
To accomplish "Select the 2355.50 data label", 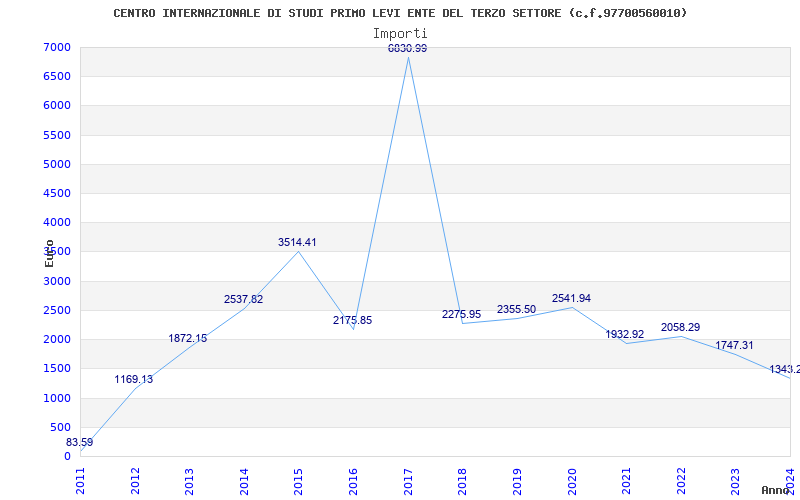I will pos(516,309).
